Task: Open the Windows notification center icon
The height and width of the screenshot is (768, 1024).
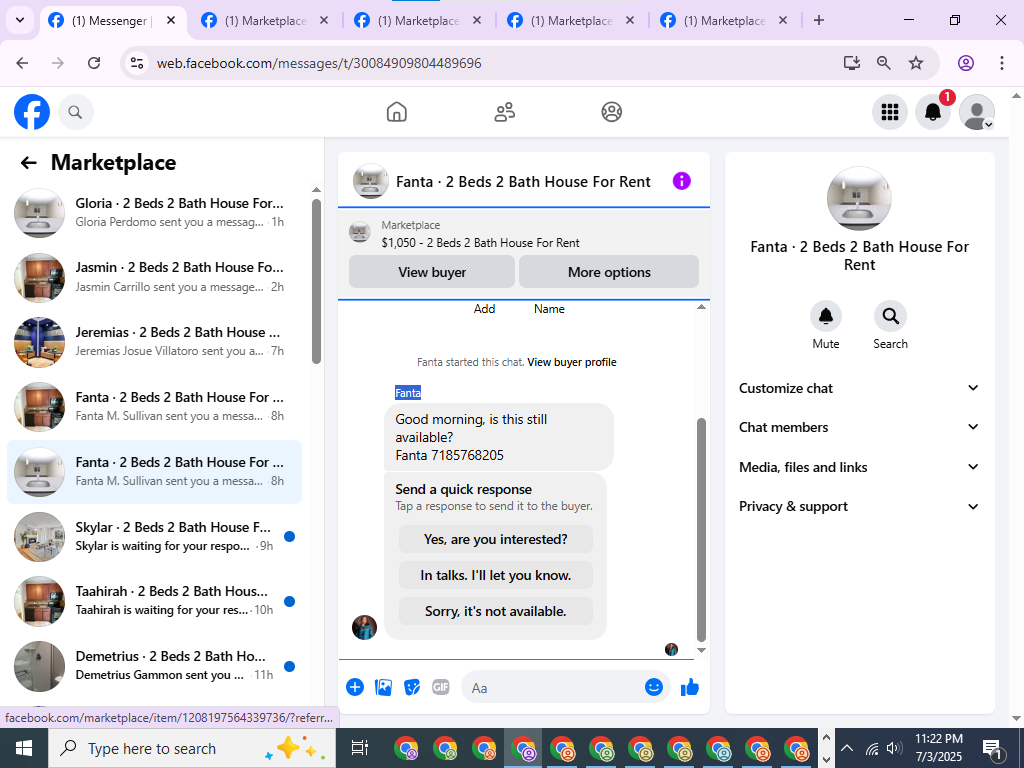Action: 993,748
